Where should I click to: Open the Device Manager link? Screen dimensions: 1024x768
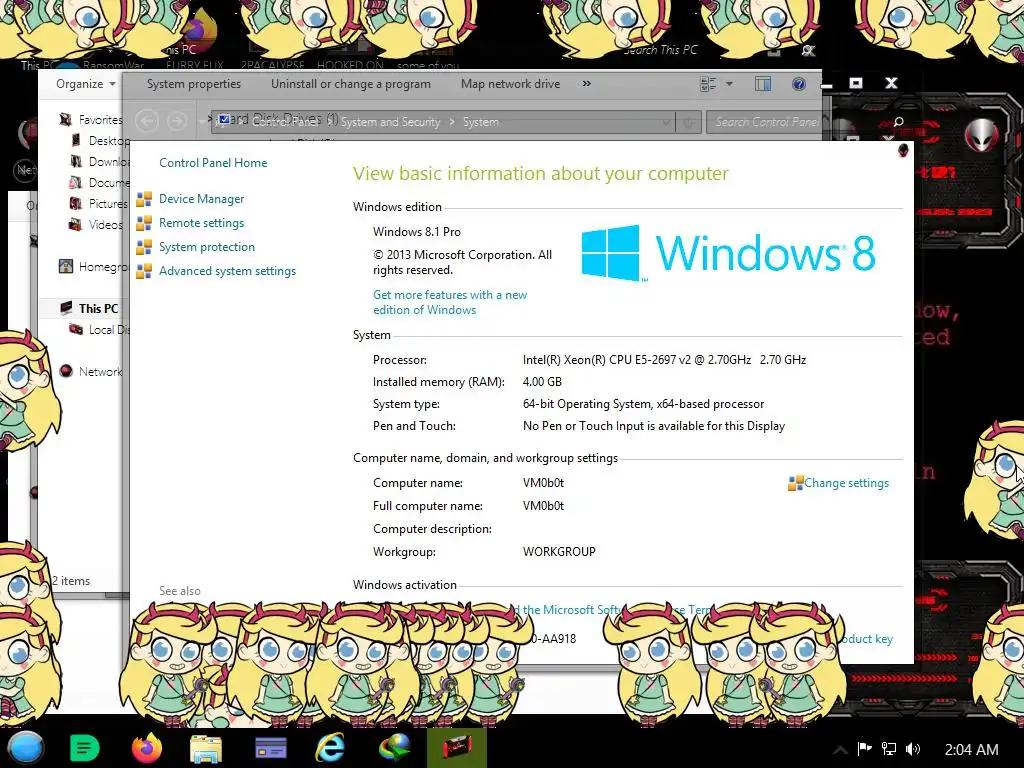(201, 199)
